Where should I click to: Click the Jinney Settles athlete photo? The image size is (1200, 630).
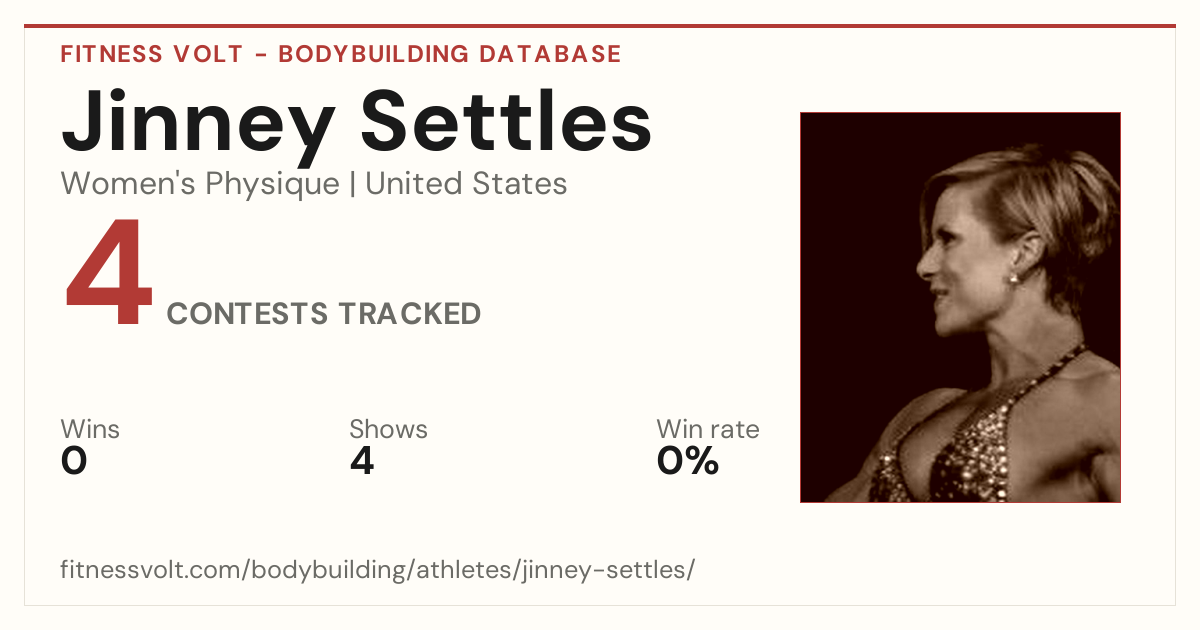click(960, 307)
